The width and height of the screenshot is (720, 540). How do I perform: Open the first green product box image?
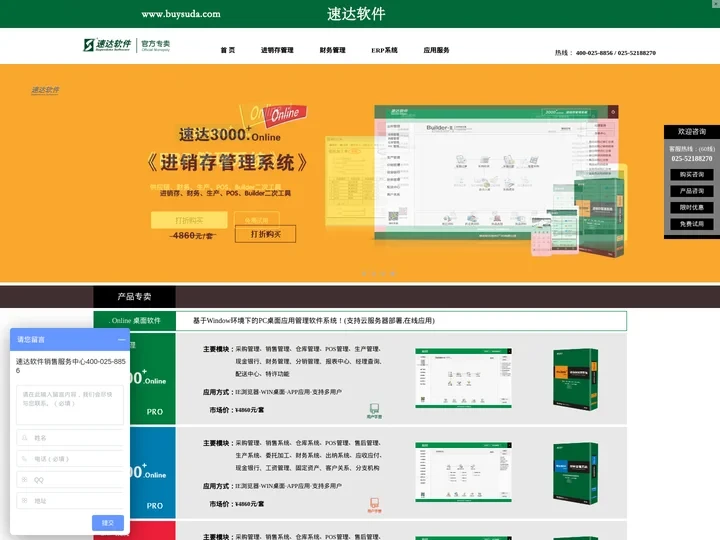pyautogui.click(x=576, y=379)
